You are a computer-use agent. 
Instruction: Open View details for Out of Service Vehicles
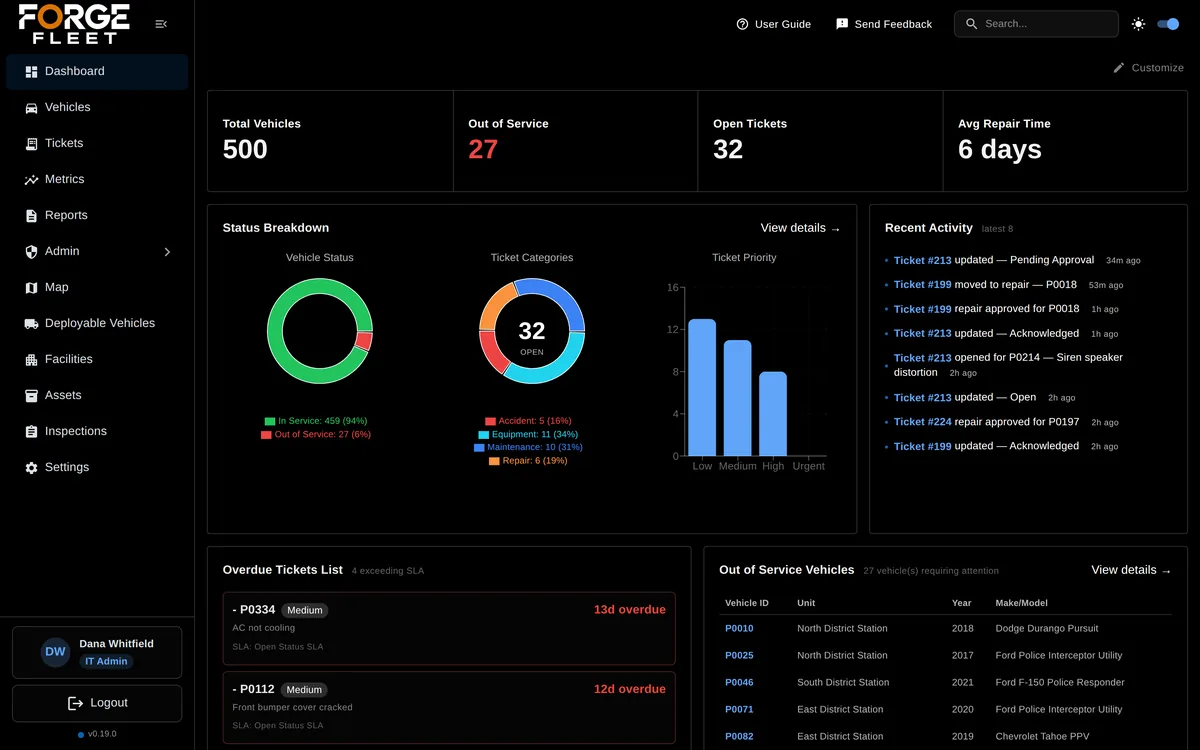1131,570
